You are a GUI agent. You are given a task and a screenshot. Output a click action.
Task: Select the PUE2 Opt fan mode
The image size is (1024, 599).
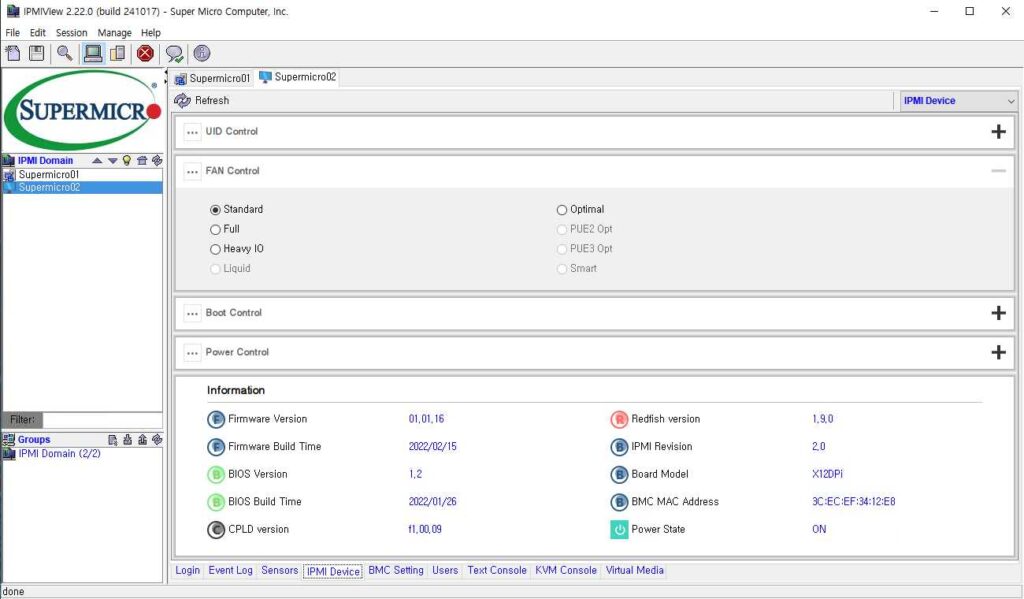562,229
